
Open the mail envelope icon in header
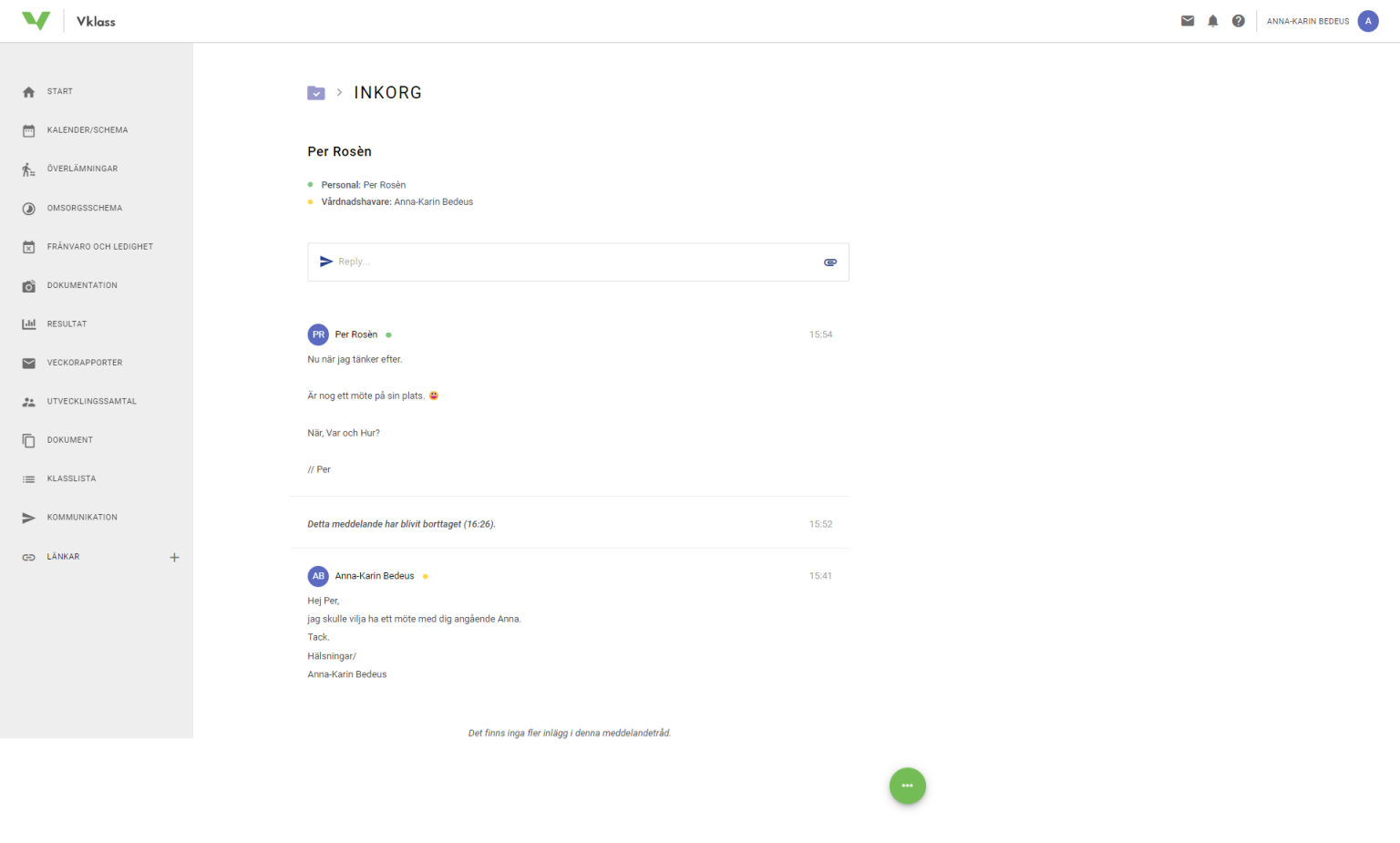click(1188, 21)
